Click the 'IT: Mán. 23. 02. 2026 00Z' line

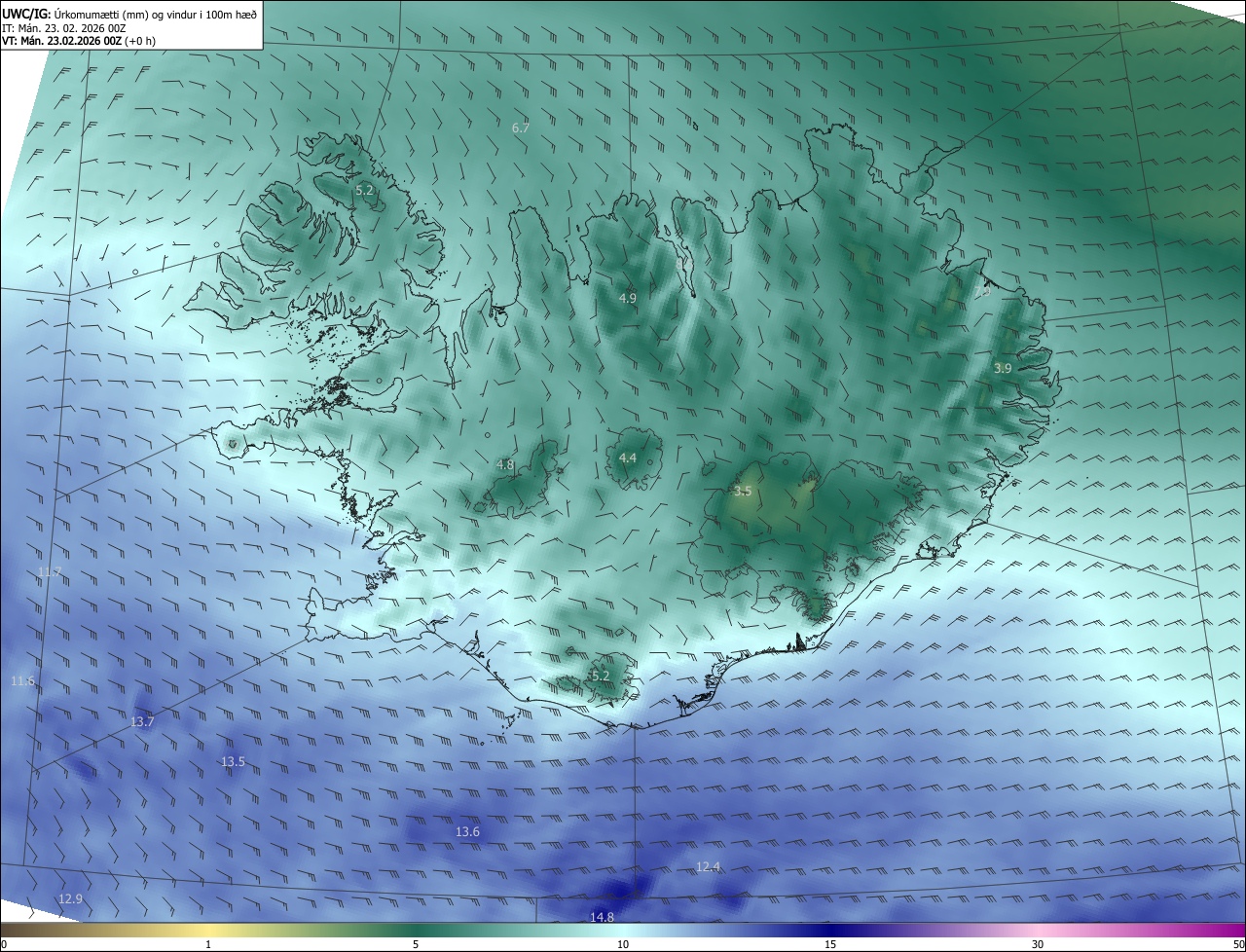pyautogui.click(x=63, y=28)
